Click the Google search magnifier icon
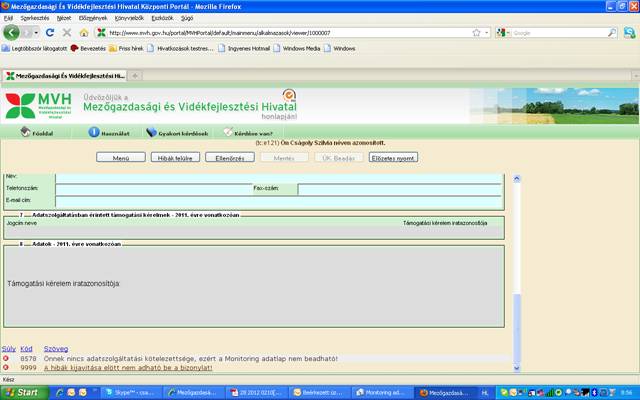Screen dimensions: 640x400 tap(612, 33)
